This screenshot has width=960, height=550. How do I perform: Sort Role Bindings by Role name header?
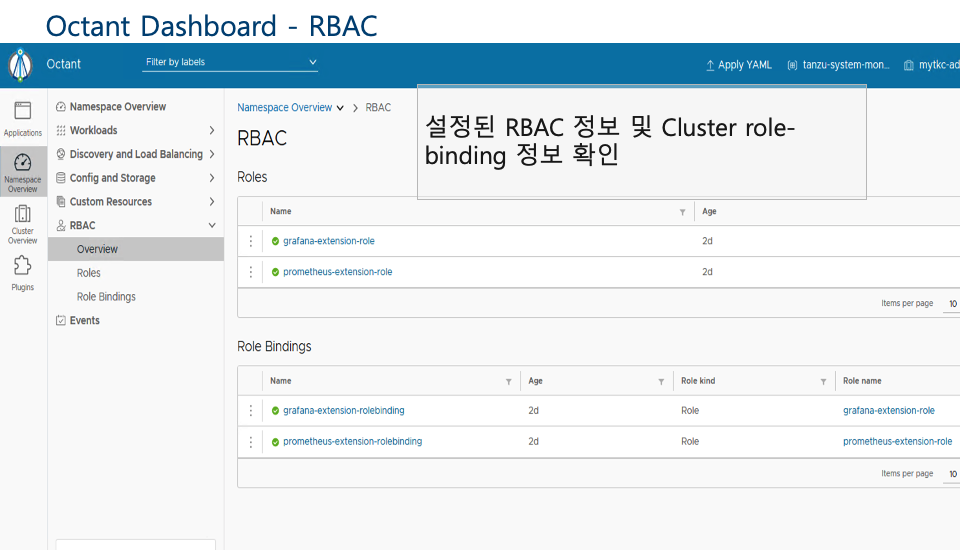point(862,381)
